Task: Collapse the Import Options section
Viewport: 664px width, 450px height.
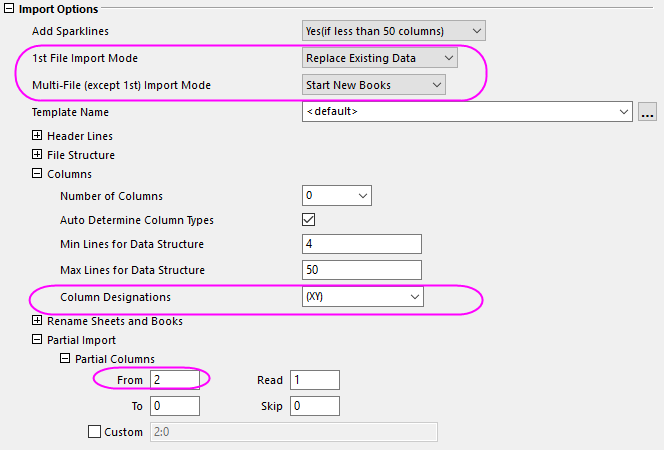Action: point(10,9)
